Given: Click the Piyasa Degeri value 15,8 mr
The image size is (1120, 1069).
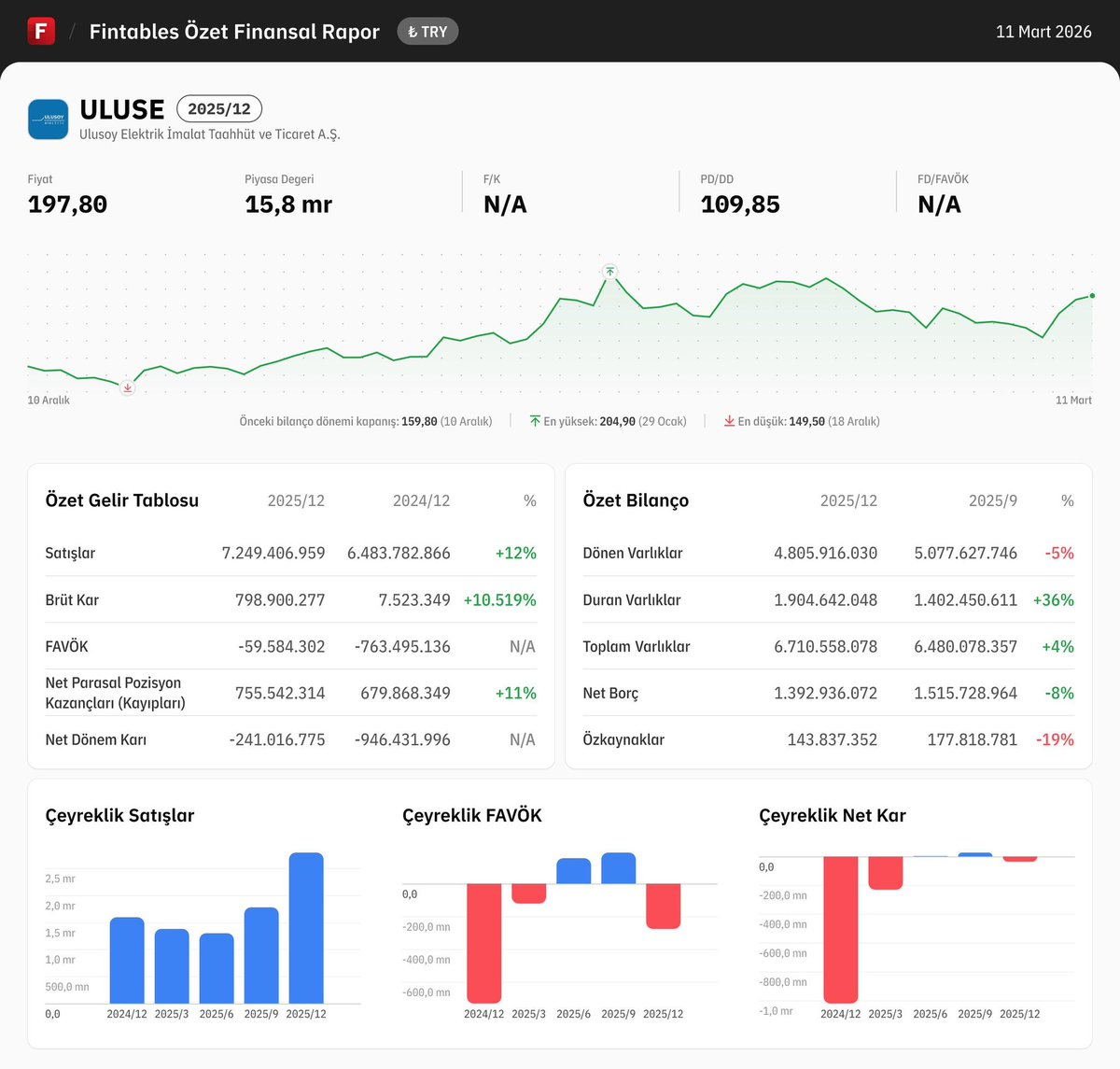Looking at the screenshot, I should point(288,204).
